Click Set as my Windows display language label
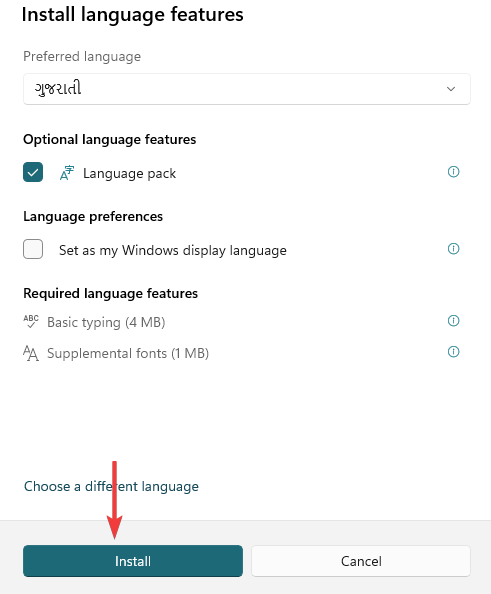This screenshot has width=491, height=594. point(173,250)
